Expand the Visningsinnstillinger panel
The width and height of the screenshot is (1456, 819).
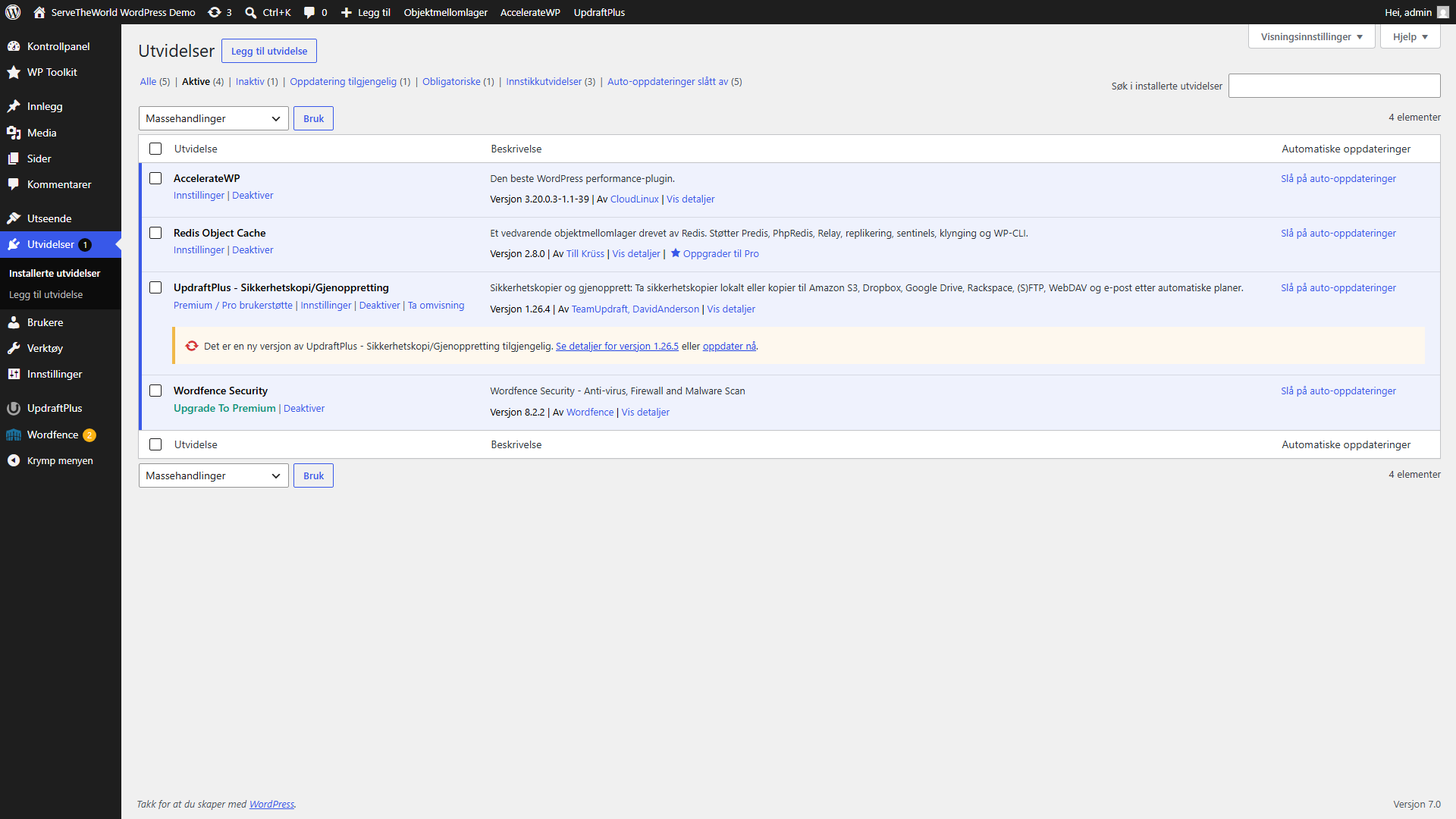(x=1311, y=36)
